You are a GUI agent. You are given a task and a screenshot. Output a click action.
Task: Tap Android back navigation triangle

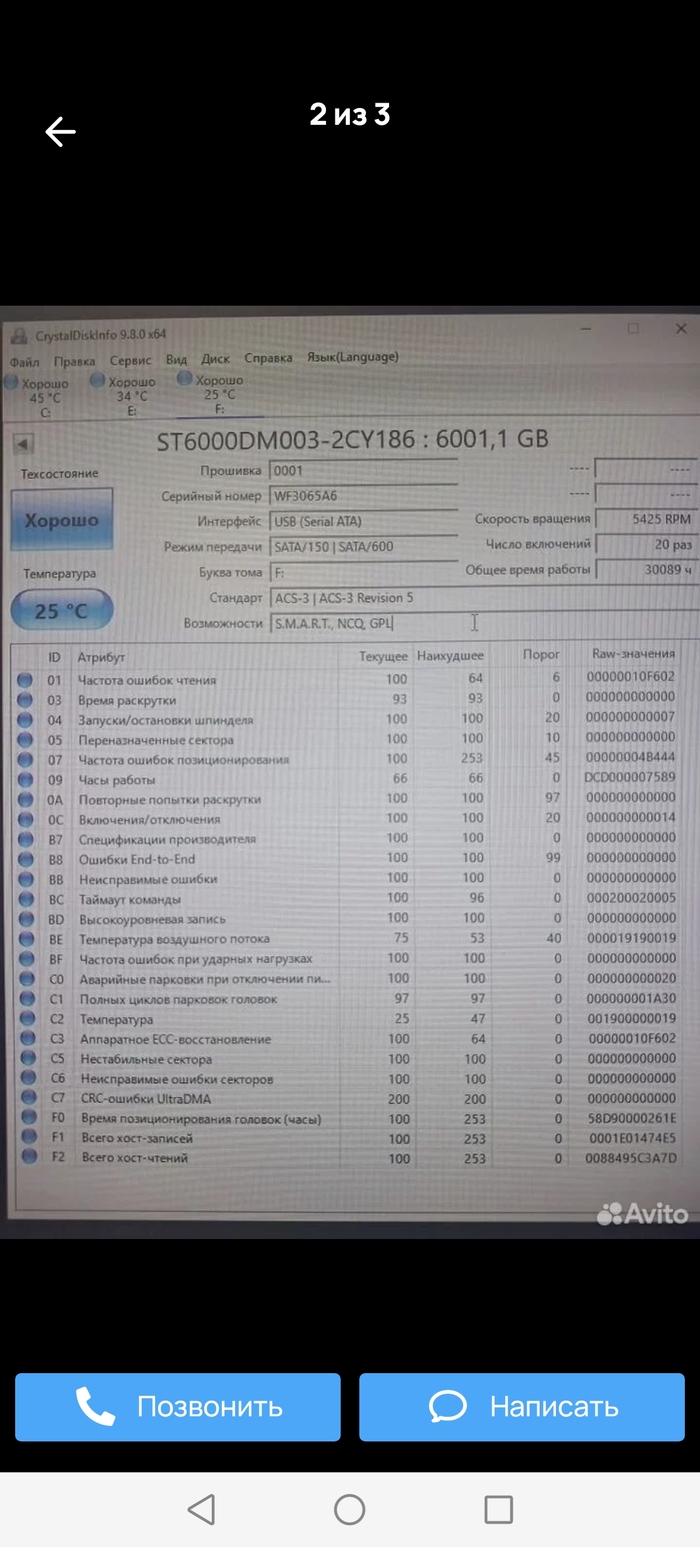coord(201,1509)
